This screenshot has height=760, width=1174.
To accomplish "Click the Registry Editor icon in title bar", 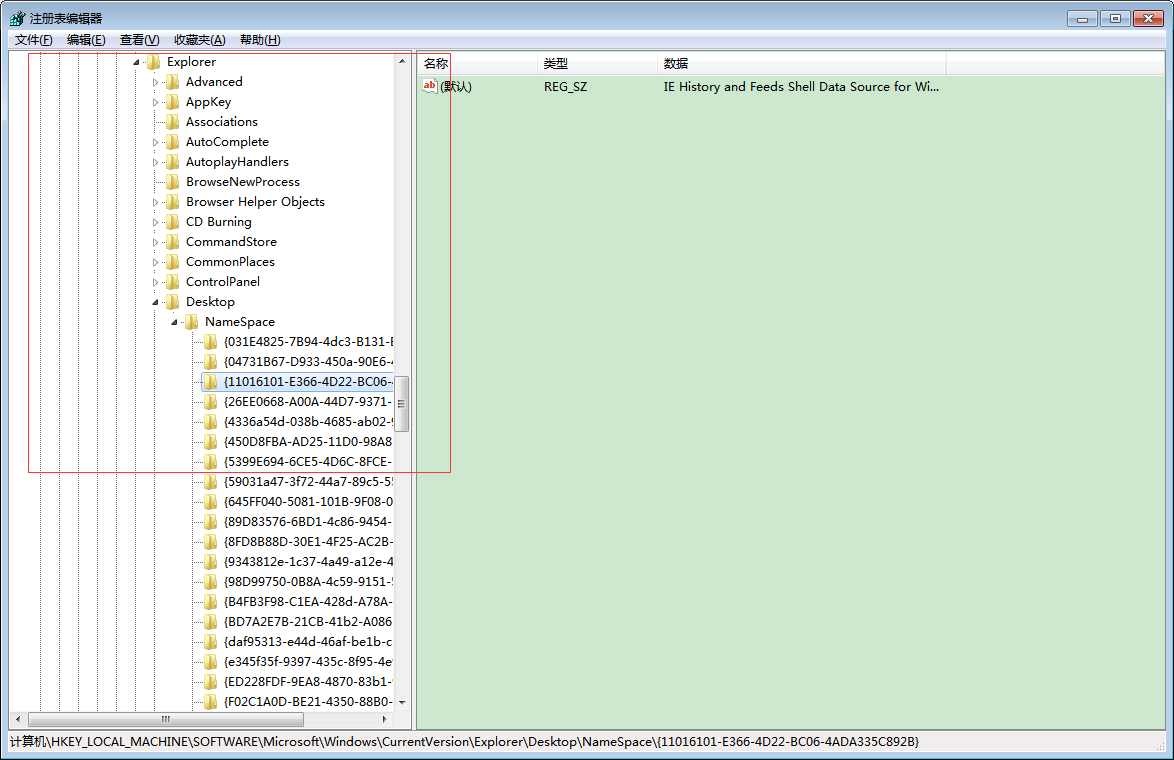I will tap(17, 18).
